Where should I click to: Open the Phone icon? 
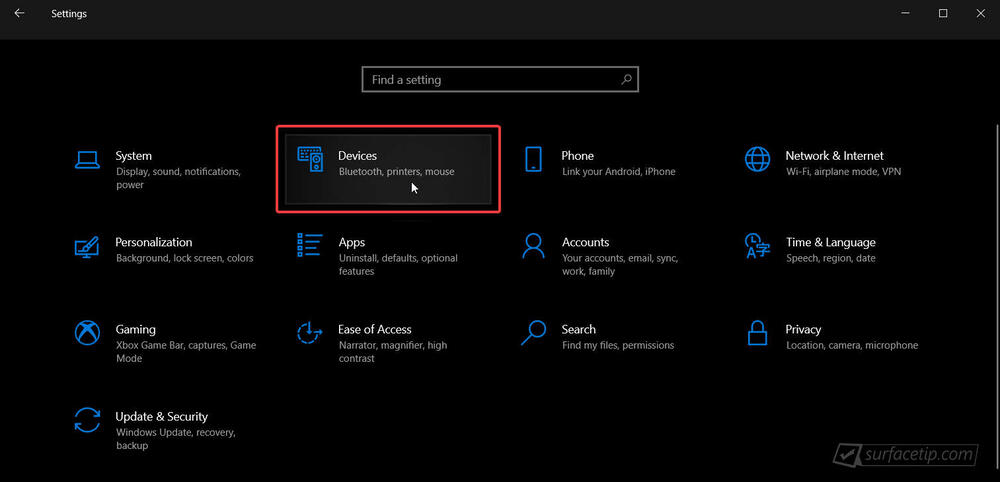point(533,159)
